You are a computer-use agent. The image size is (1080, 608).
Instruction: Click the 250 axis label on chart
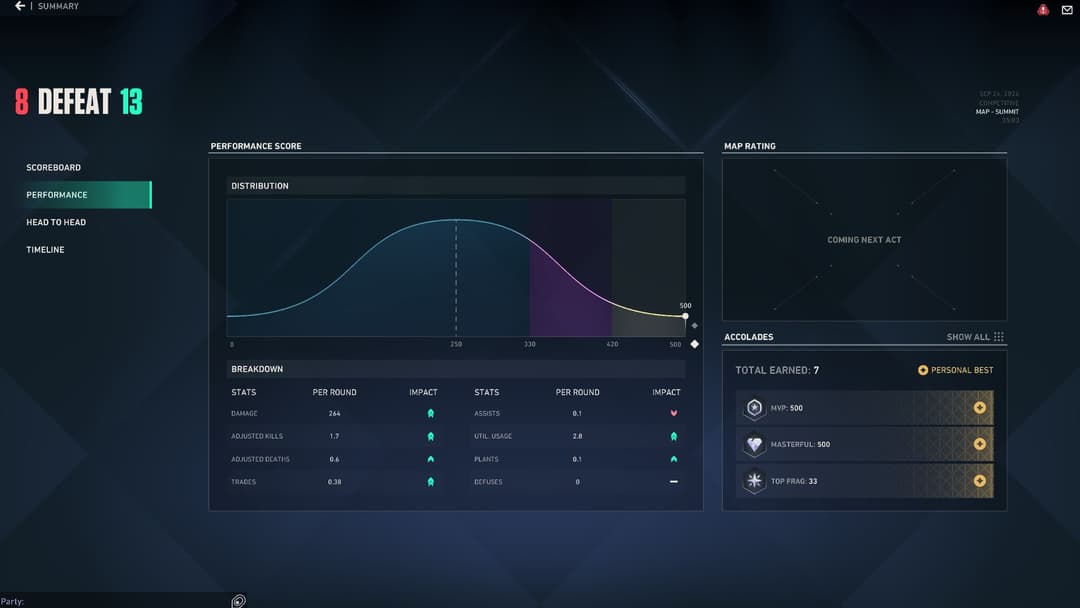coord(456,344)
